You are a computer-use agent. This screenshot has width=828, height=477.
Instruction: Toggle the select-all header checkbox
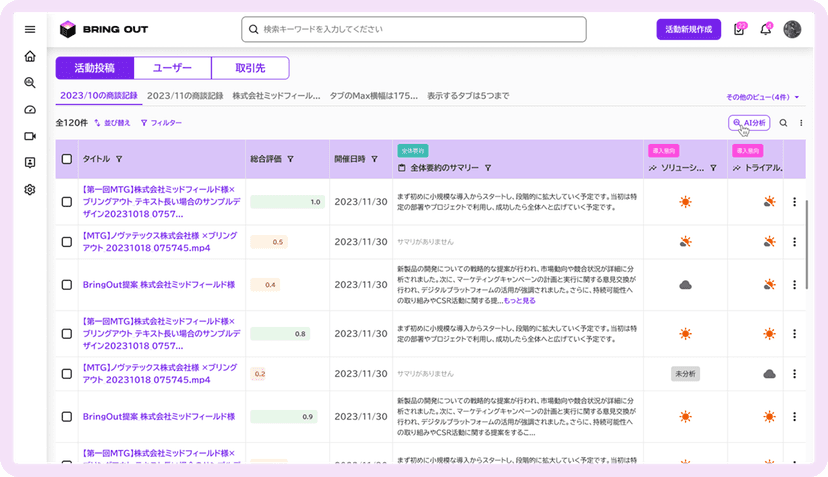[x=67, y=159]
